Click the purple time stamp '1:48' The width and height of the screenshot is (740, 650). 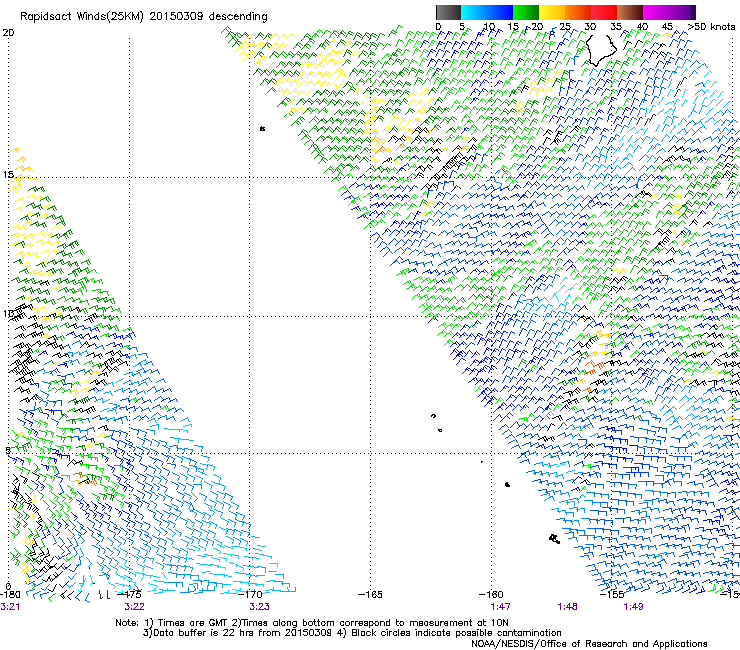click(567, 607)
